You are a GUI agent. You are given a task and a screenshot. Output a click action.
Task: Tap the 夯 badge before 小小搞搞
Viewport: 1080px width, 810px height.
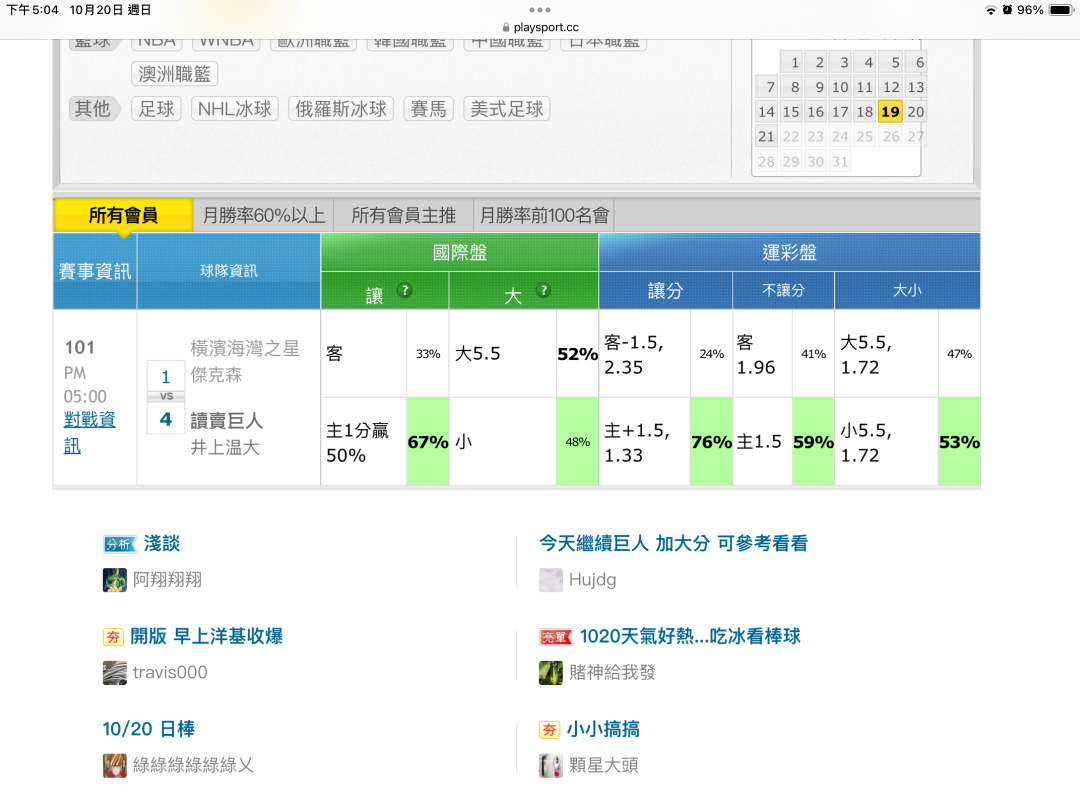(549, 730)
